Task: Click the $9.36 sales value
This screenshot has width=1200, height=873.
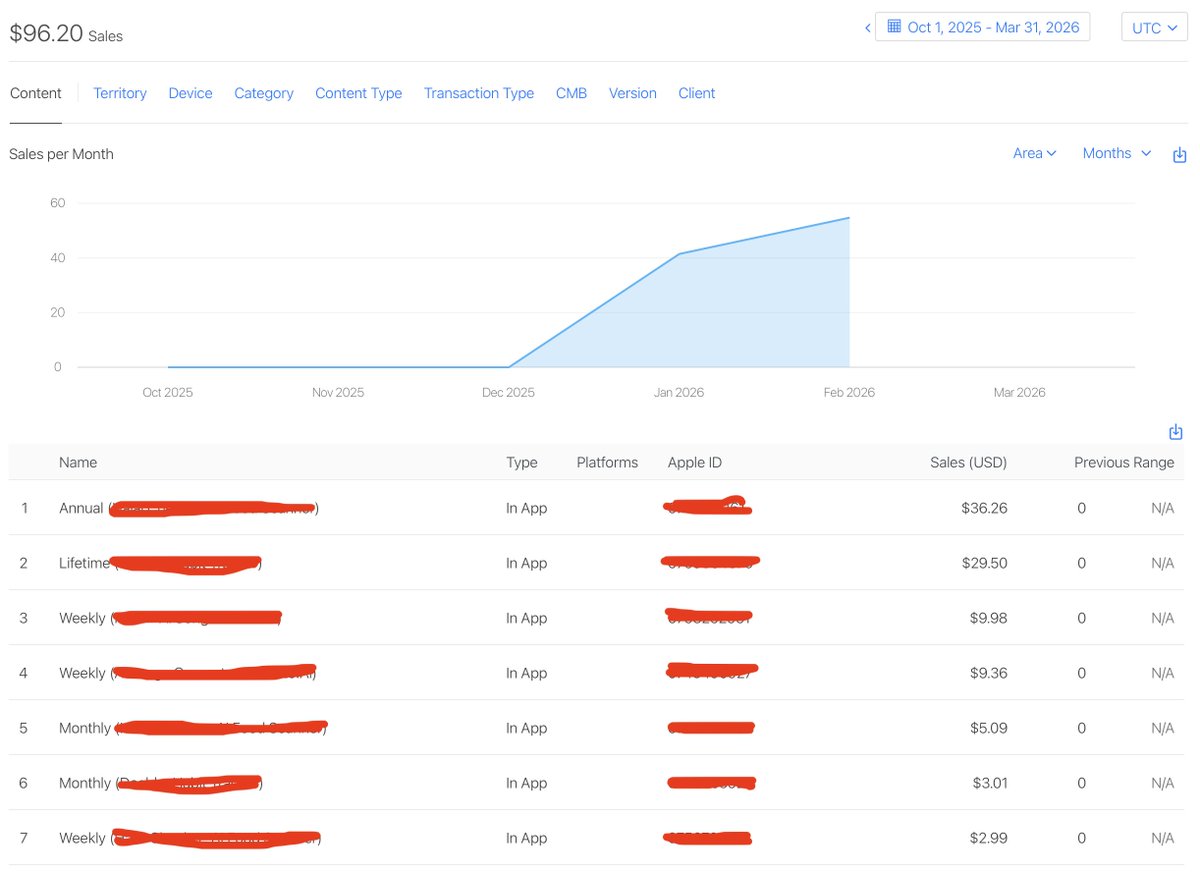Action: [x=988, y=673]
